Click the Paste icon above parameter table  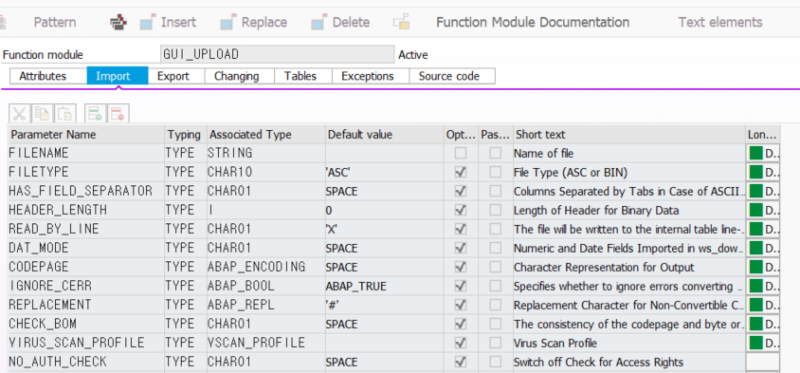(x=66, y=113)
